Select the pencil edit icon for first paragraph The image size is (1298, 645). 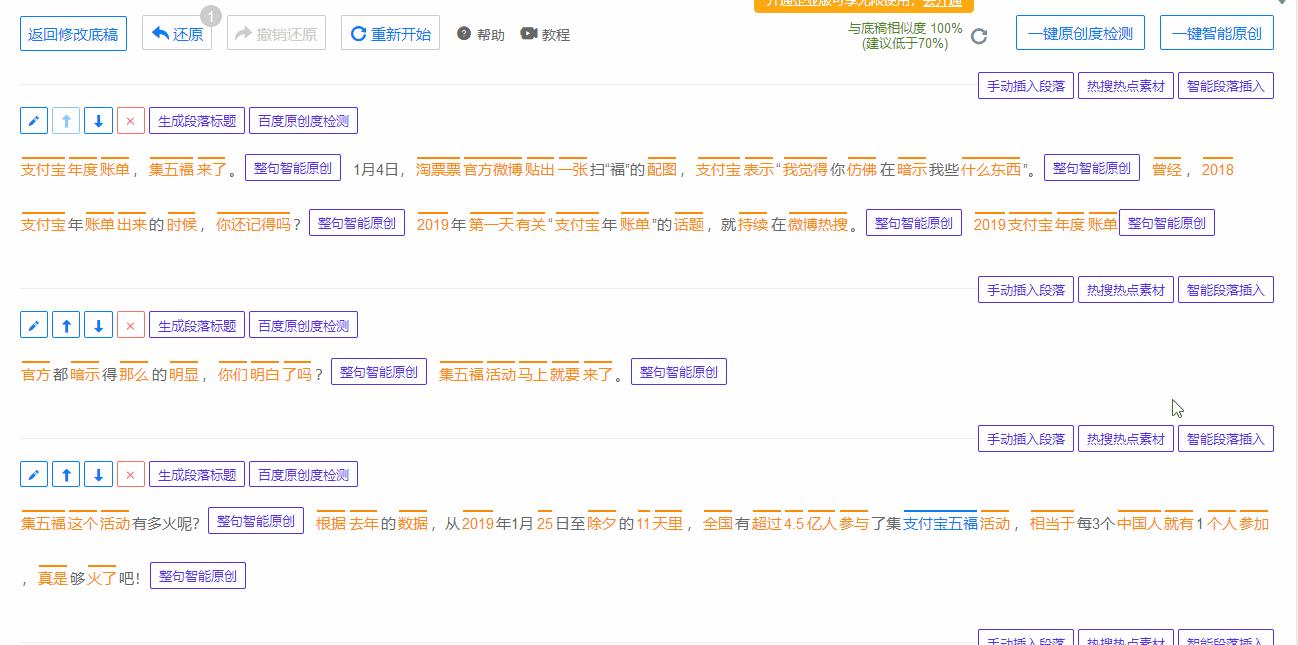pyautogui.click(x=34, y=121)
